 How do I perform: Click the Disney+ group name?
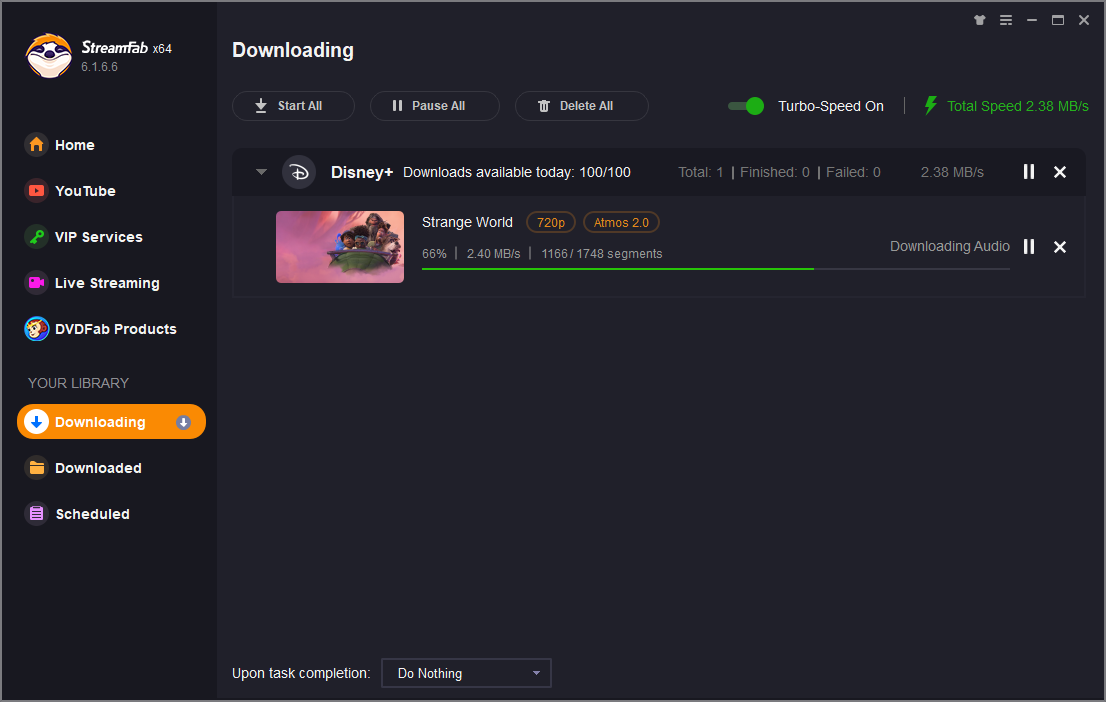click(x=362, y=172)
